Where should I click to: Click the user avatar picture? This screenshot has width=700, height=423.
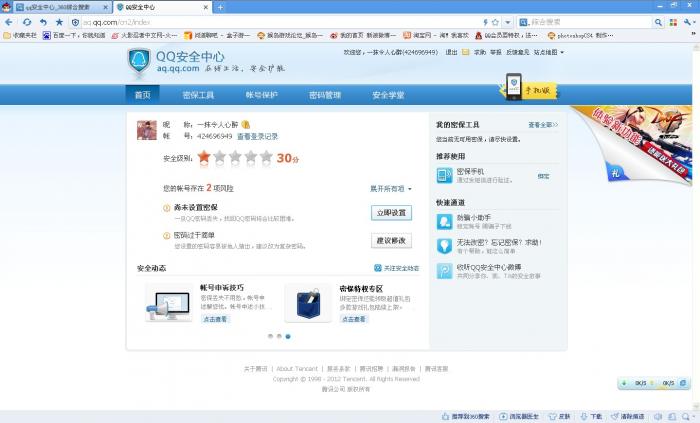click(x=147, y=130)
